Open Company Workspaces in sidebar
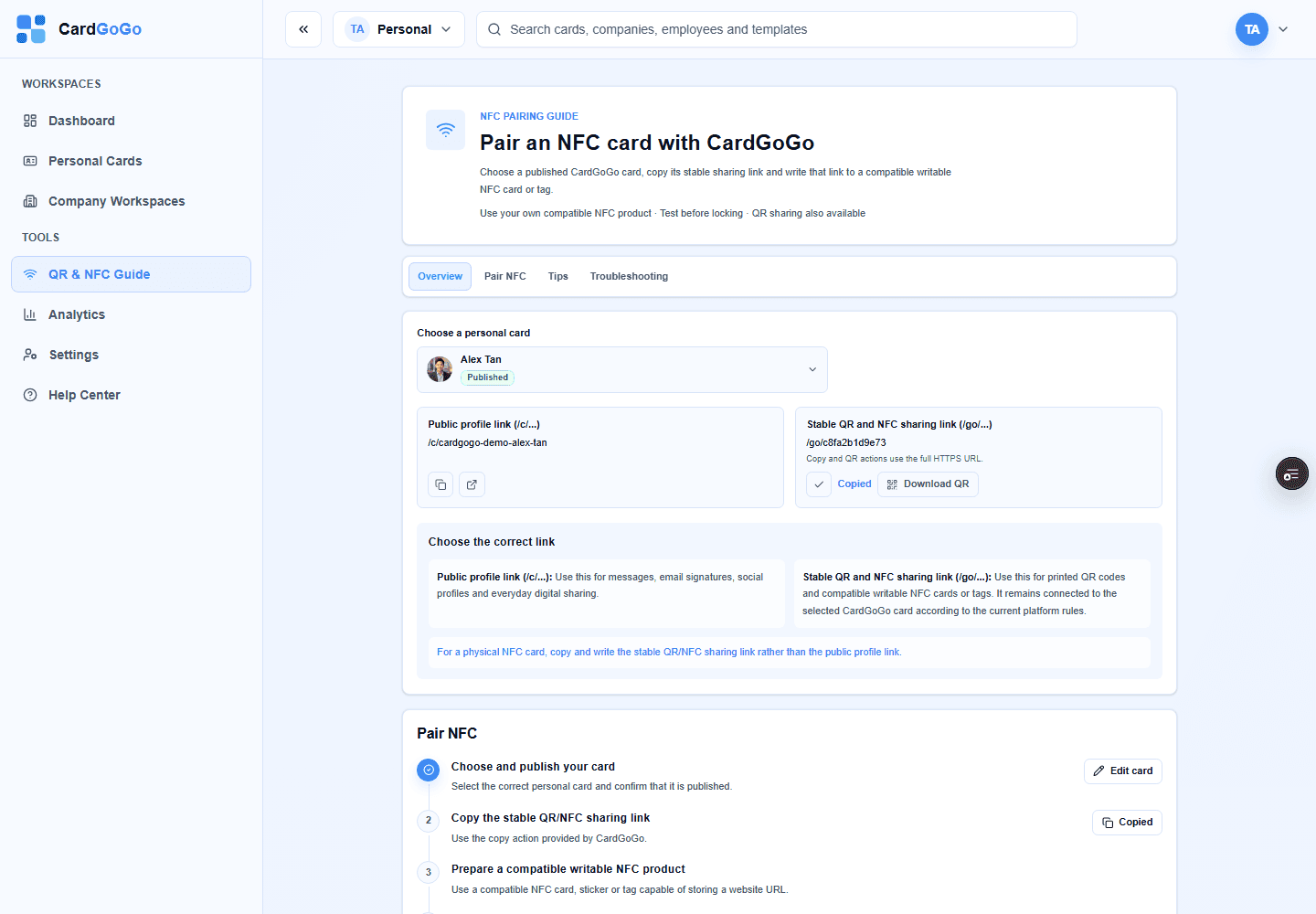Viewport: 1316px width, 914px height. [131, 201]
